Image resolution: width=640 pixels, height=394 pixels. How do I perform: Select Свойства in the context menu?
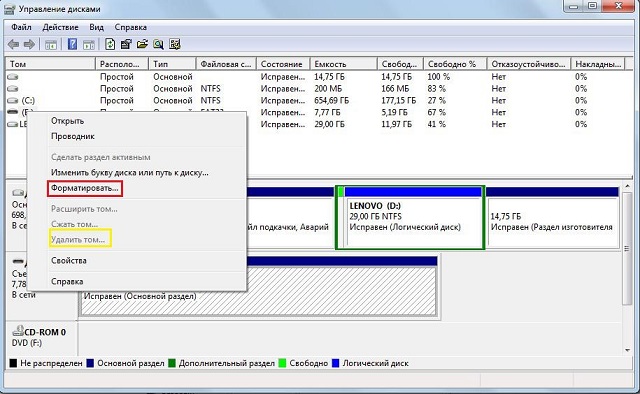pos(69,260)
